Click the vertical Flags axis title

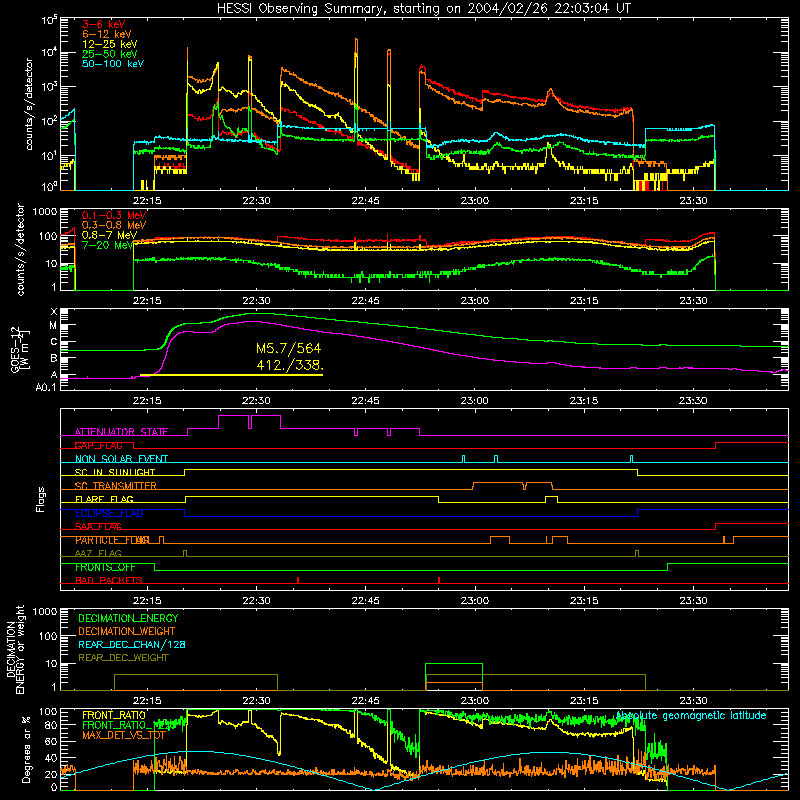pyautogui.click(x=41, y=499)
